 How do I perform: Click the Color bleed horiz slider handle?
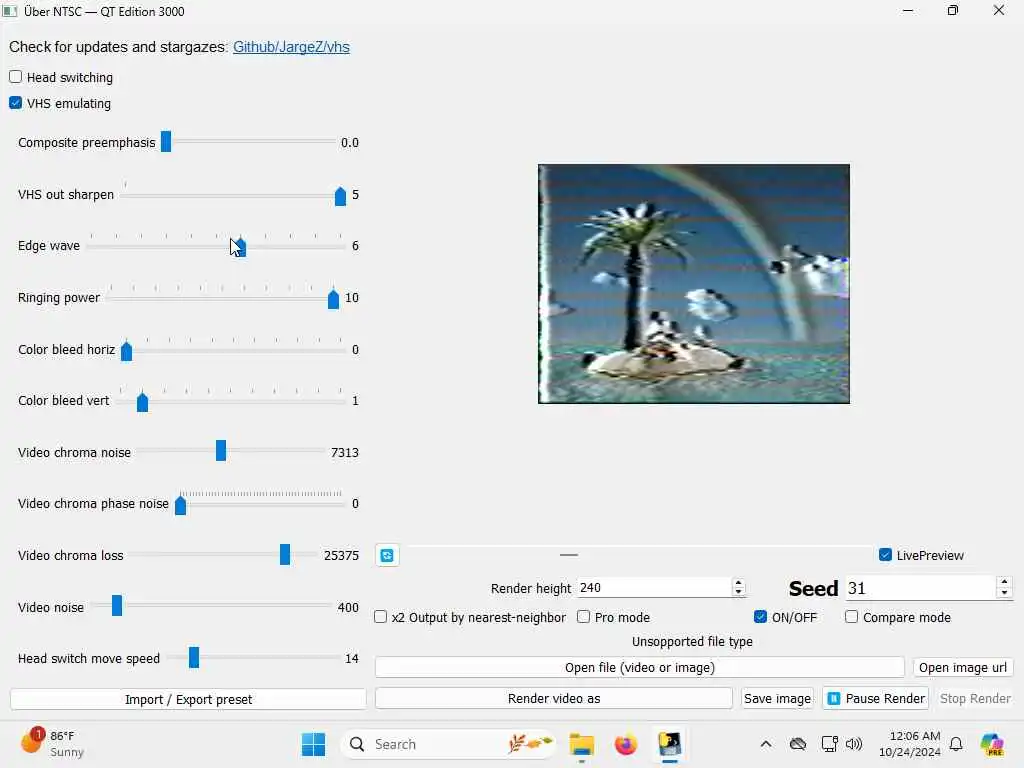point(127,351)
